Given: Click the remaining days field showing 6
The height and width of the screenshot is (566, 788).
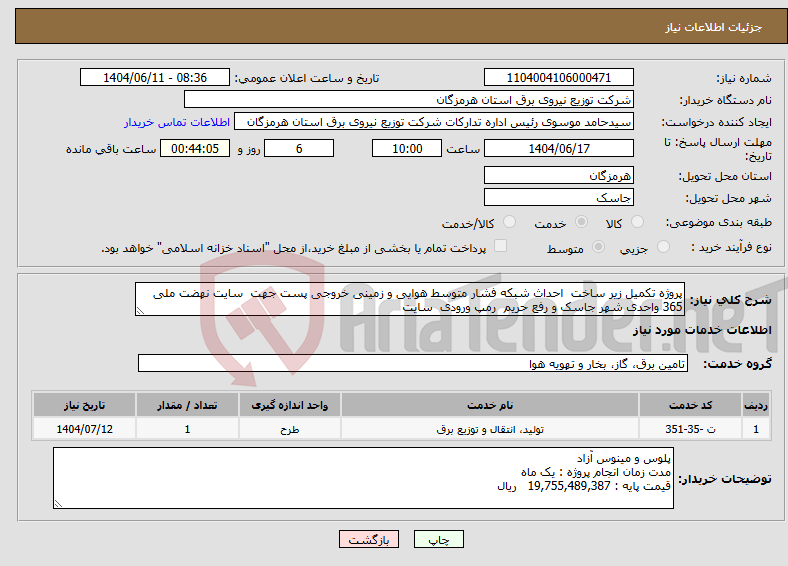Looking at the screenshot, I should 299,148.
